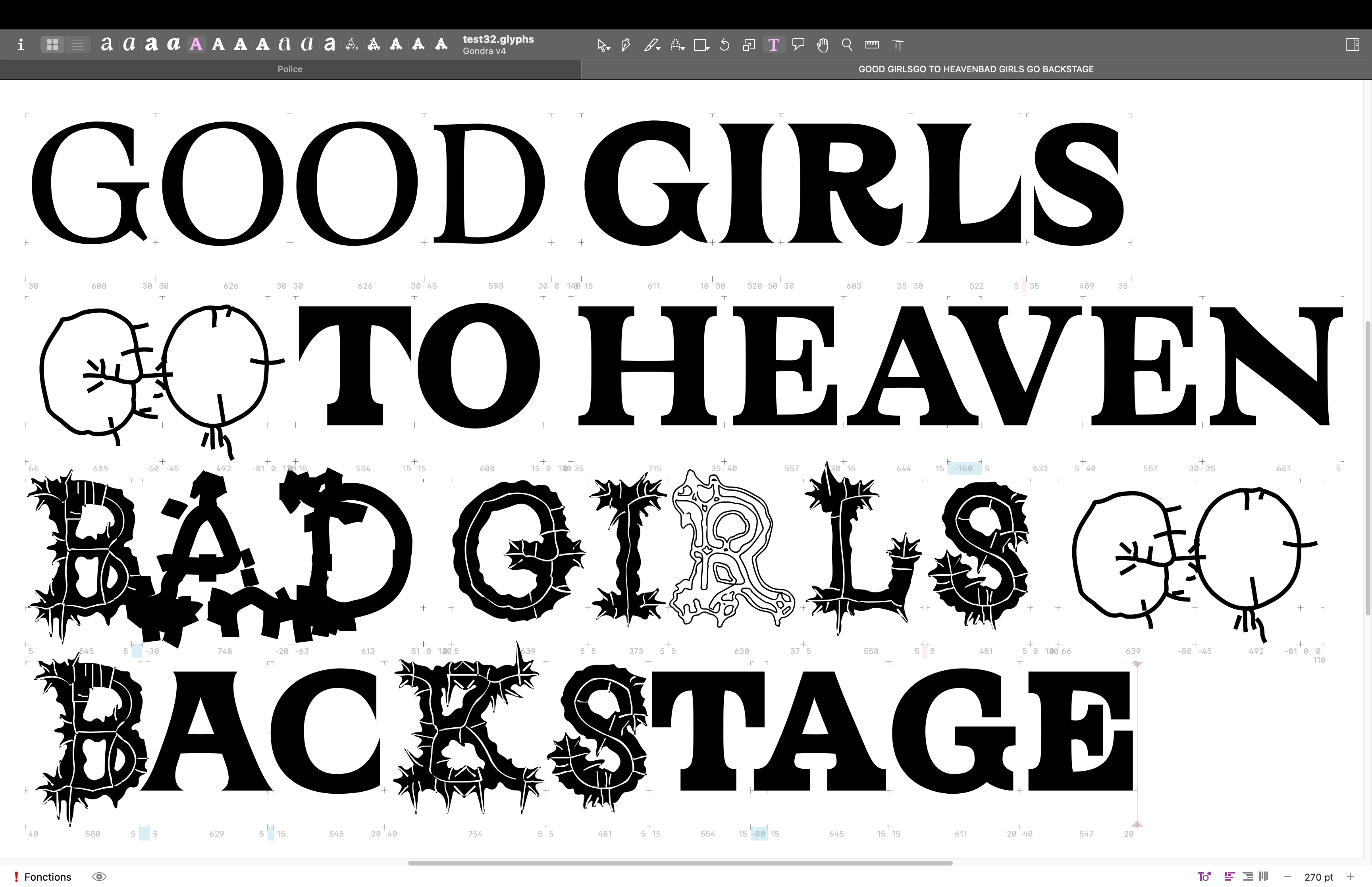Switch to the Police tab
This screenshot has height=887, width=1372.
tap(289, 69)
